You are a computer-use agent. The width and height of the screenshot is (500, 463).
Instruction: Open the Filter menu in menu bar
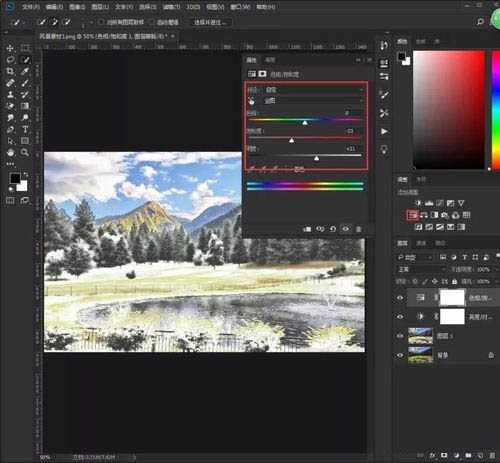(x=171, y=7)
